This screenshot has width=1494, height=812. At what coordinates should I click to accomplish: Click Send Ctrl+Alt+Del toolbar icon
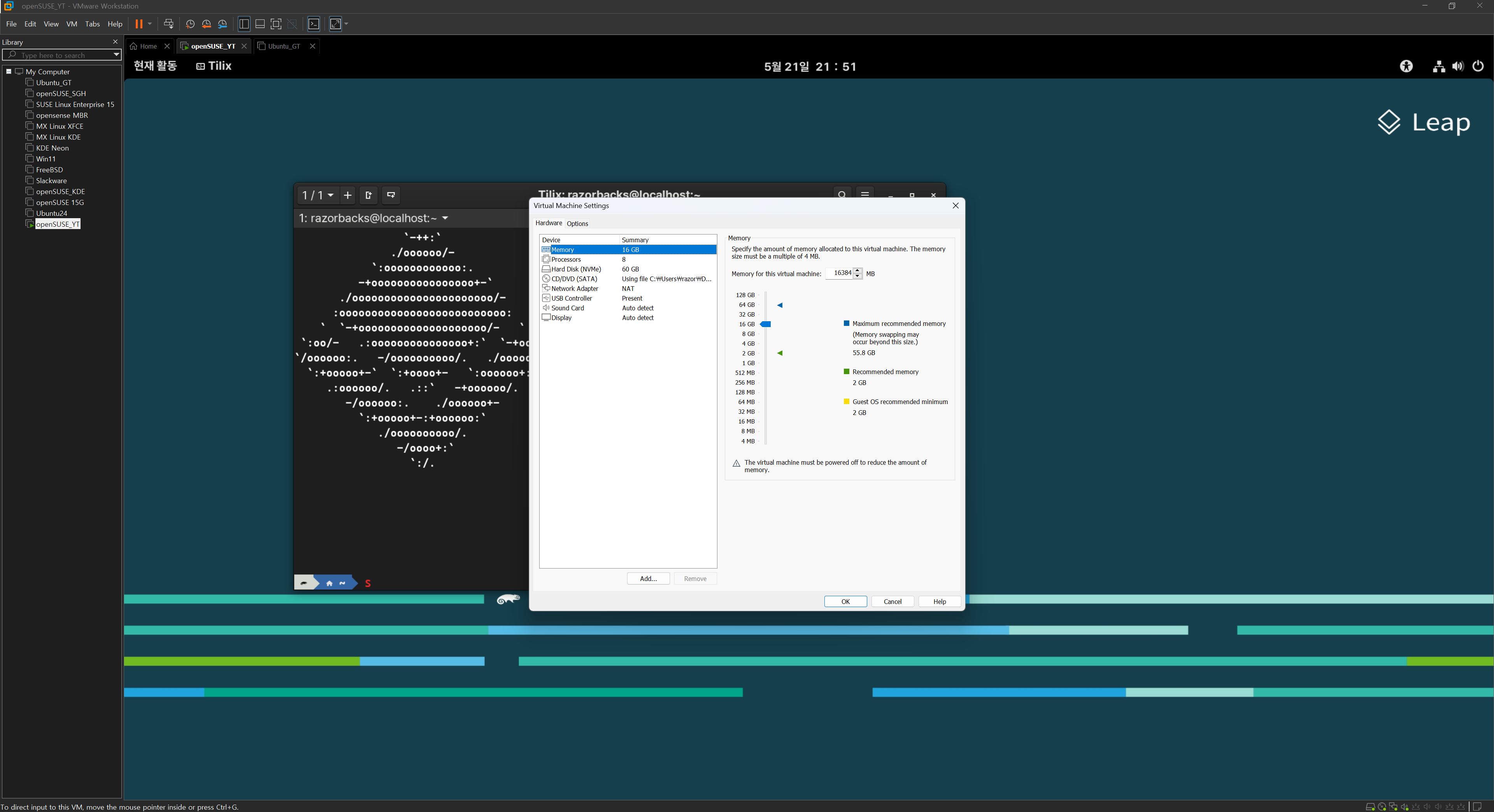[x=169, y=24]
